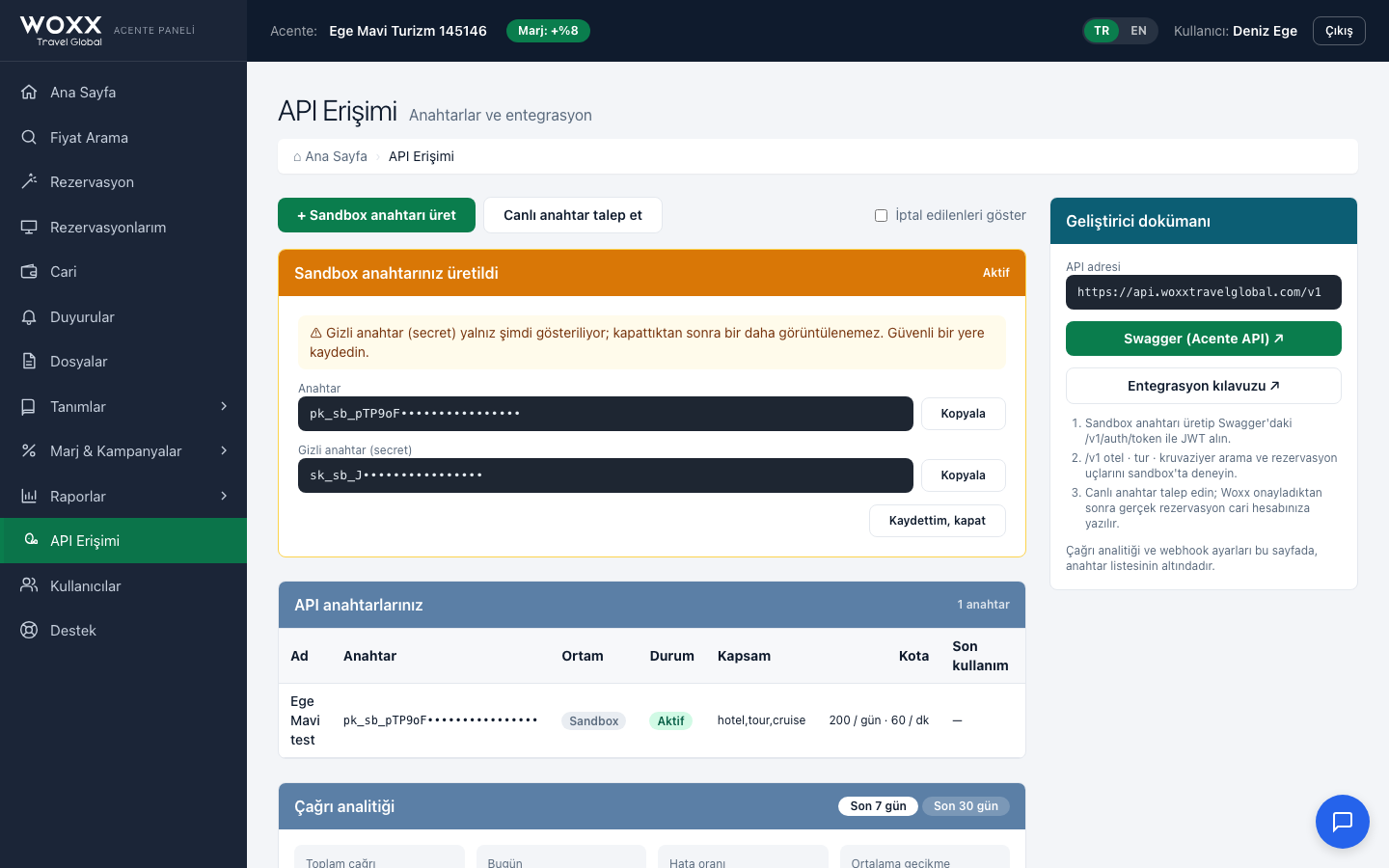Screen dimensions: 1389x868
Task: Click the pk_sb_pTP9oF Anahtar field
Action: pos(606,414)
